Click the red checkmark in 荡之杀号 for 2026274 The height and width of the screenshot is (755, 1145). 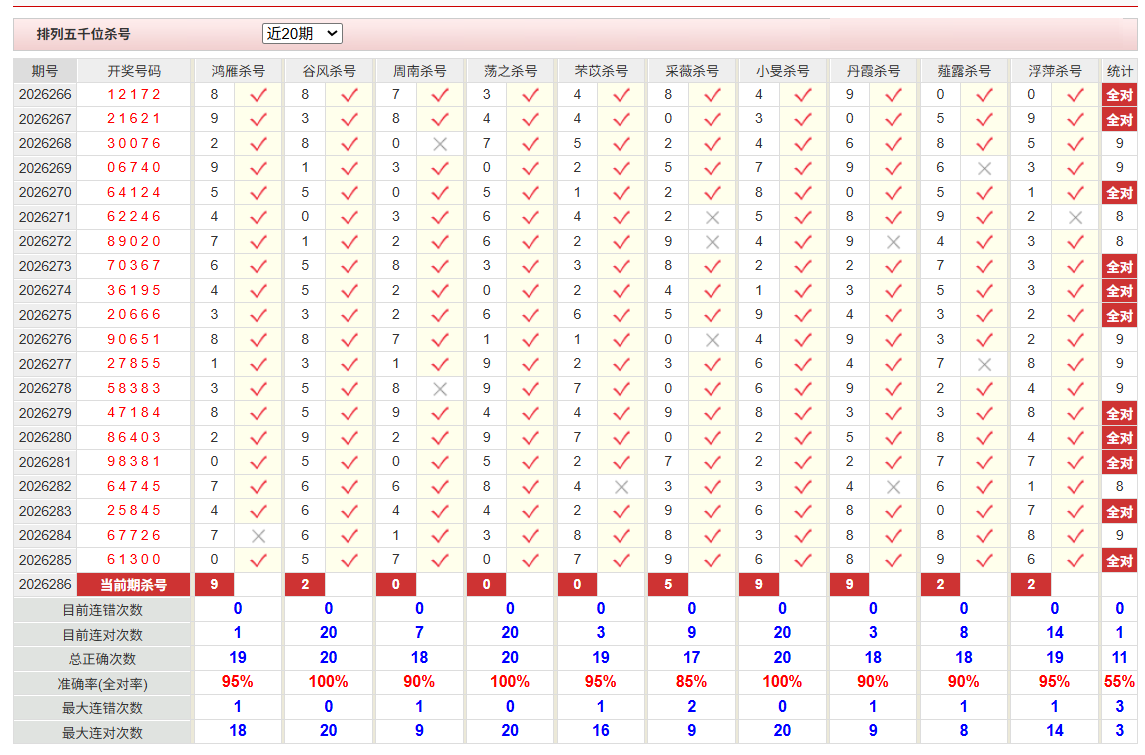(x=531, y=291)
